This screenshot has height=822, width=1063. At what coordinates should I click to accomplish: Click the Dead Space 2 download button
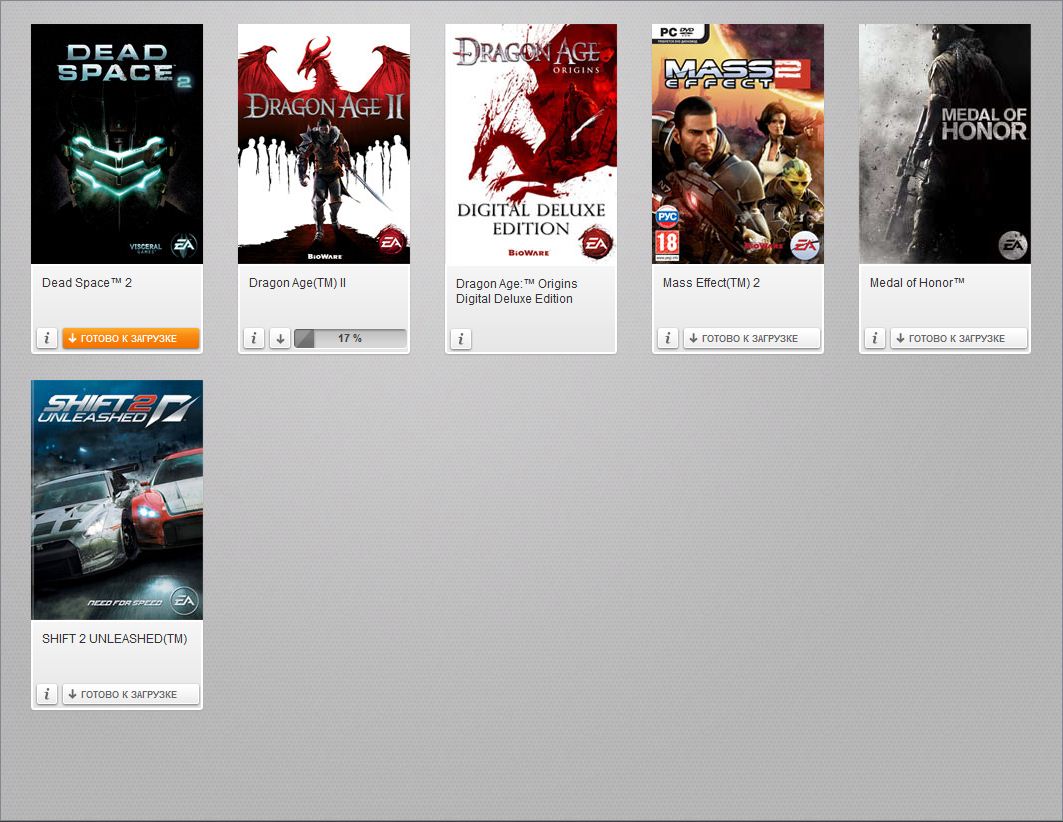coord(131,338)
